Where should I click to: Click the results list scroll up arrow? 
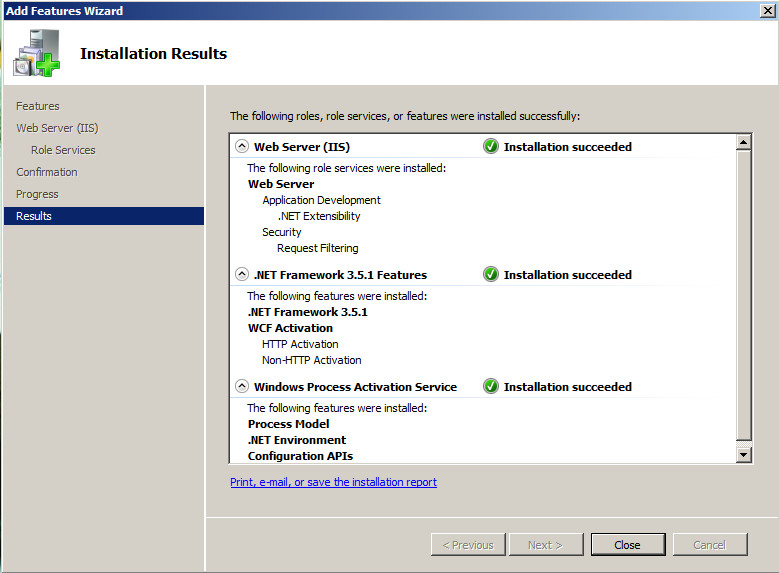(743, 143)
